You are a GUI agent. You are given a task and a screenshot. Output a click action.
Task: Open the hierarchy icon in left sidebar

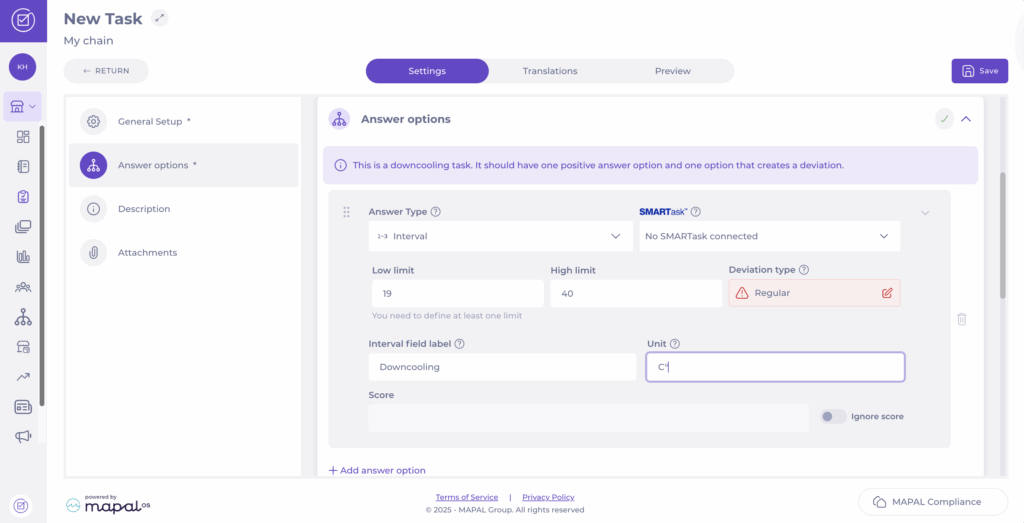coord(23,317)
